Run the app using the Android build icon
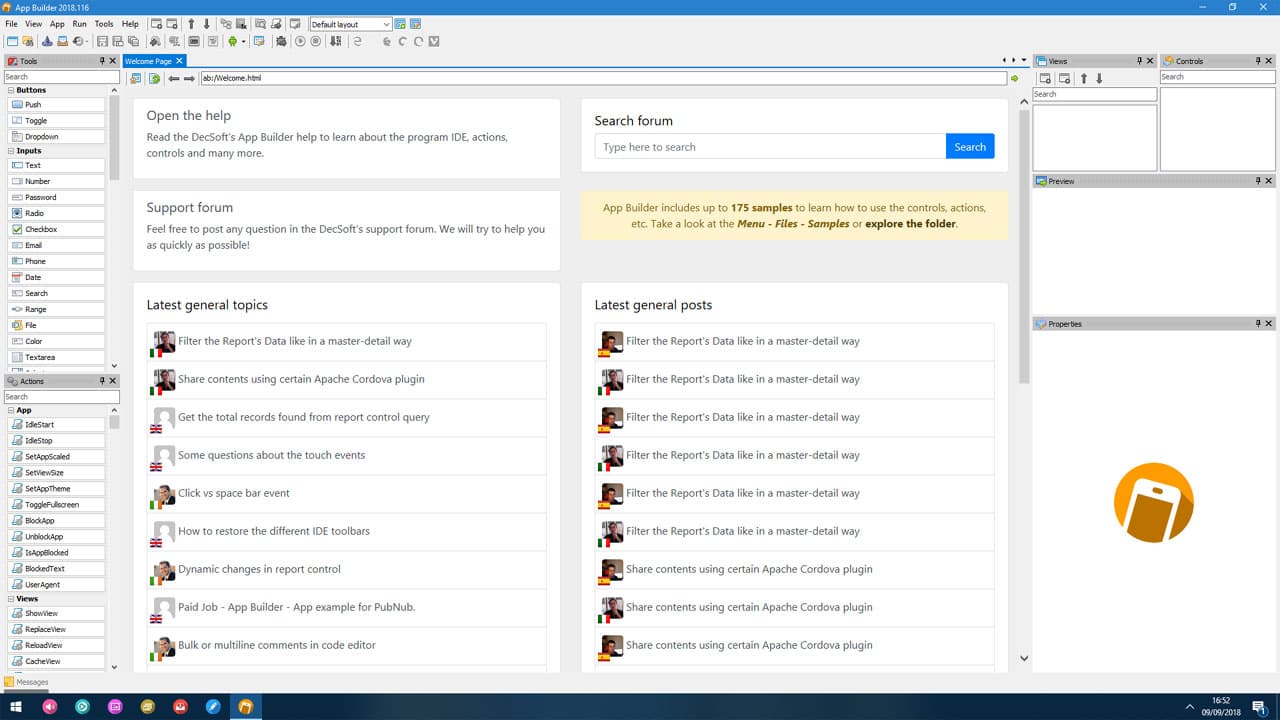The width and height of the screenshot is (1280, 720). tap(232, 41)
